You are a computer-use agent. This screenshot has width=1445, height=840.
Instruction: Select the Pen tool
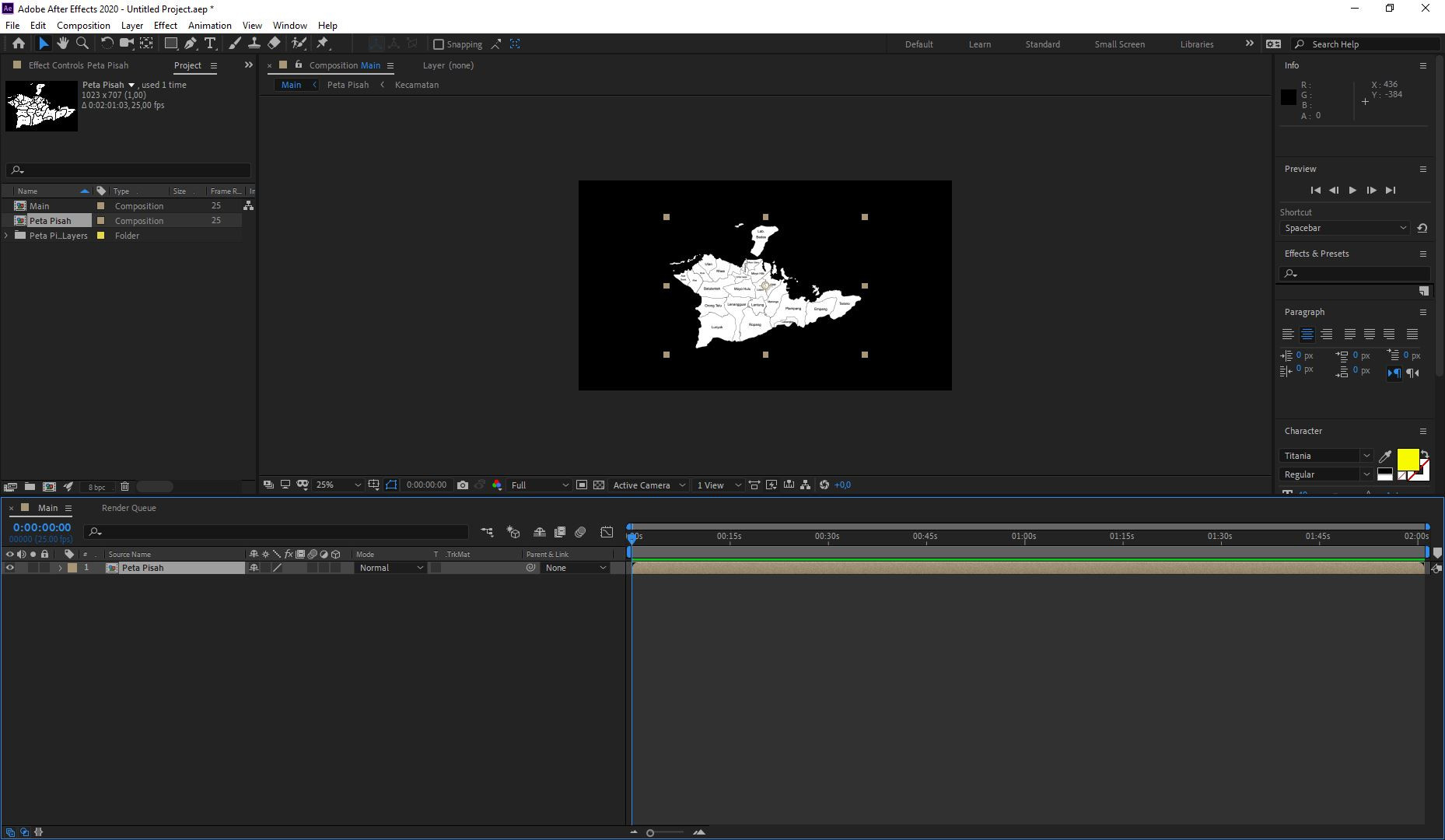tap(191, 44)
